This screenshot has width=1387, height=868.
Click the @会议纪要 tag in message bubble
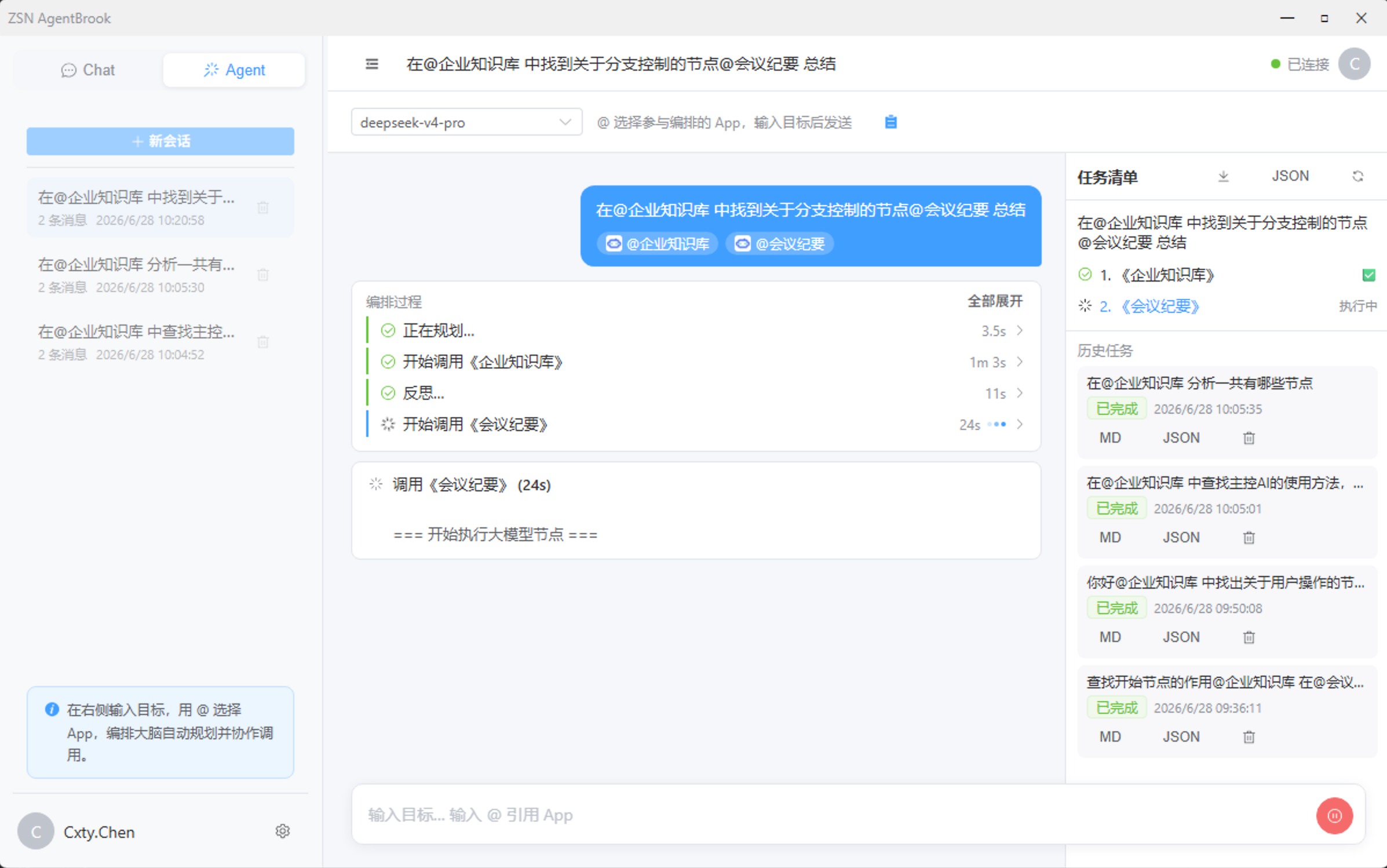pos(780,243)
